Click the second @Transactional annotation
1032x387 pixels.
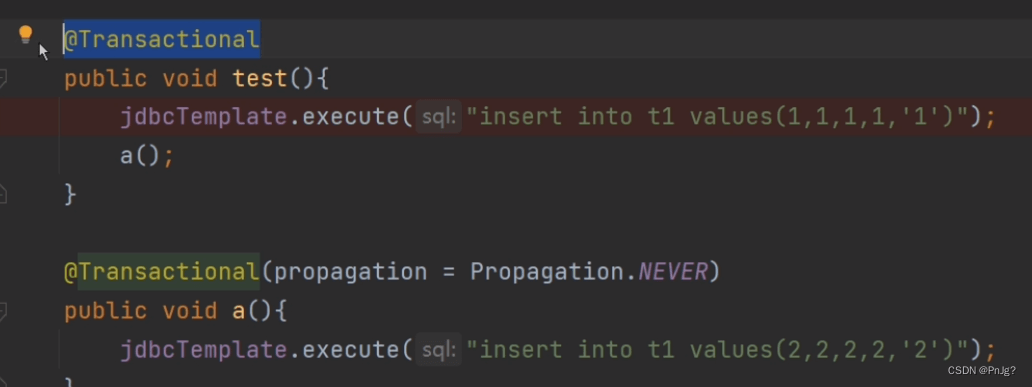162,271
